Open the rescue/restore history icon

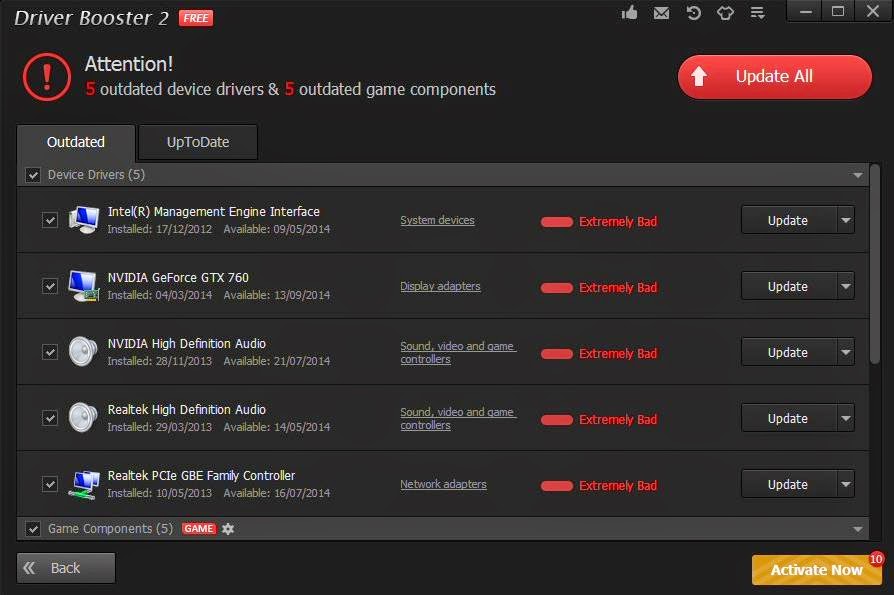[693, 13]
